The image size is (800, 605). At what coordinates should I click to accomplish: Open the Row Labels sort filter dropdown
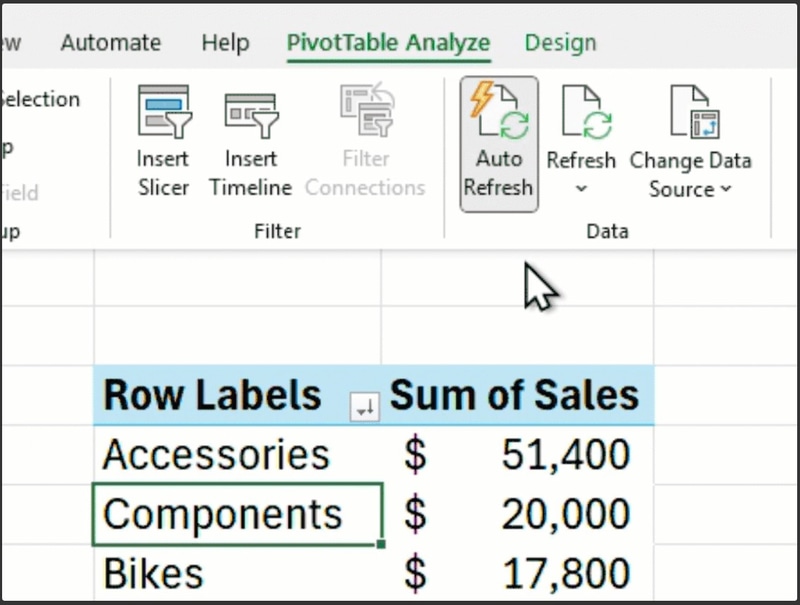(365, 406)
